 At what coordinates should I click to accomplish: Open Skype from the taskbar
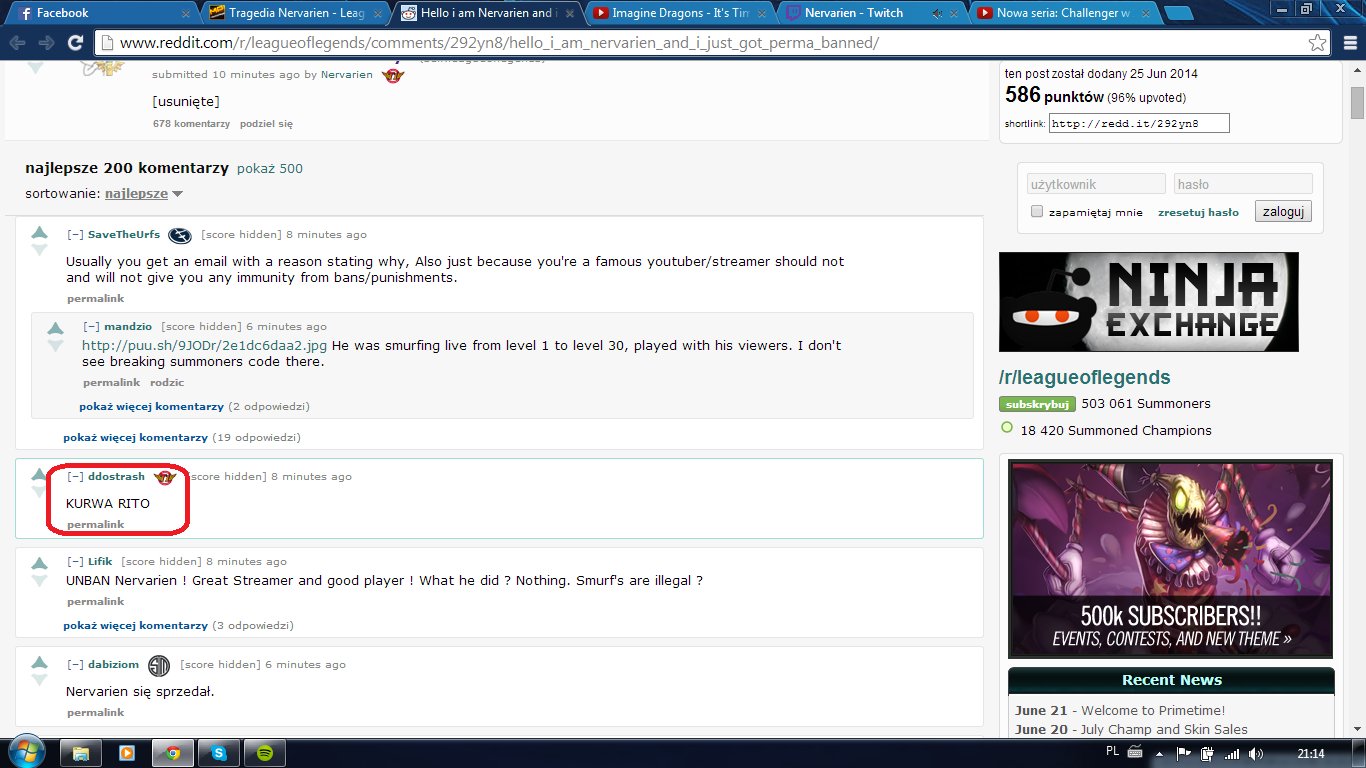pyautogui.click(x=219, y=752)
